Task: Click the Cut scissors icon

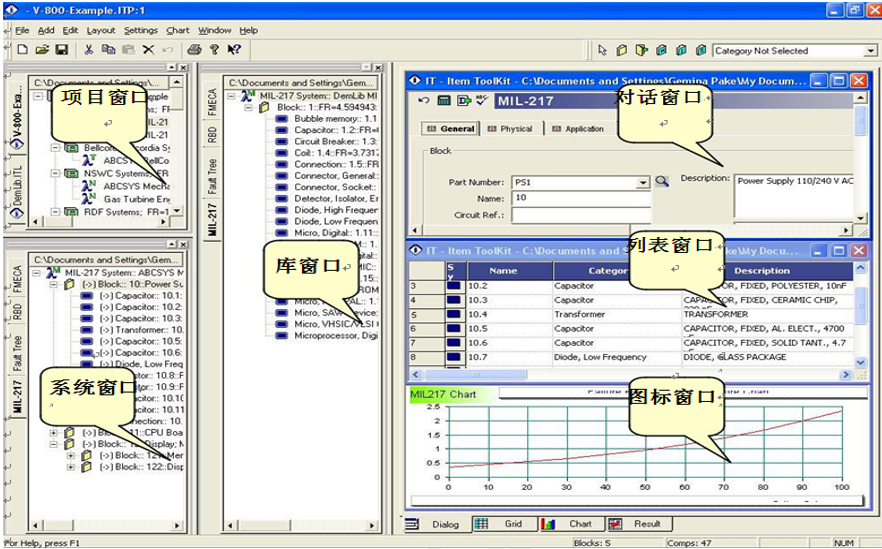Action: [x=88, y=49]
